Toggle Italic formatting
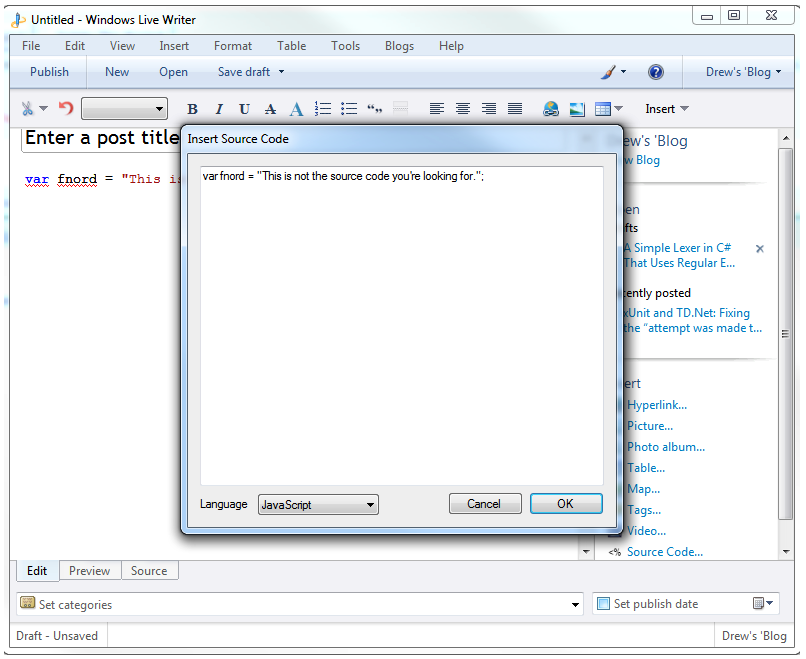 (x=219, y=109)
